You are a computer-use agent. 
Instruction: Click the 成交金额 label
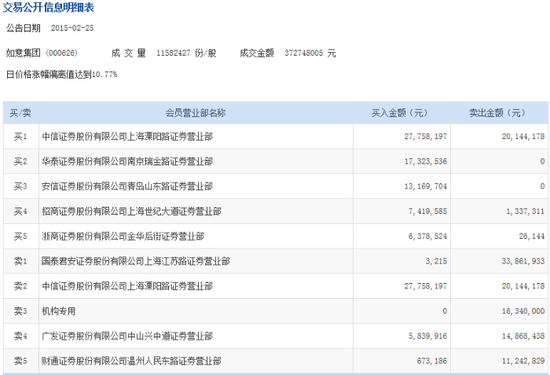[257, 53]
